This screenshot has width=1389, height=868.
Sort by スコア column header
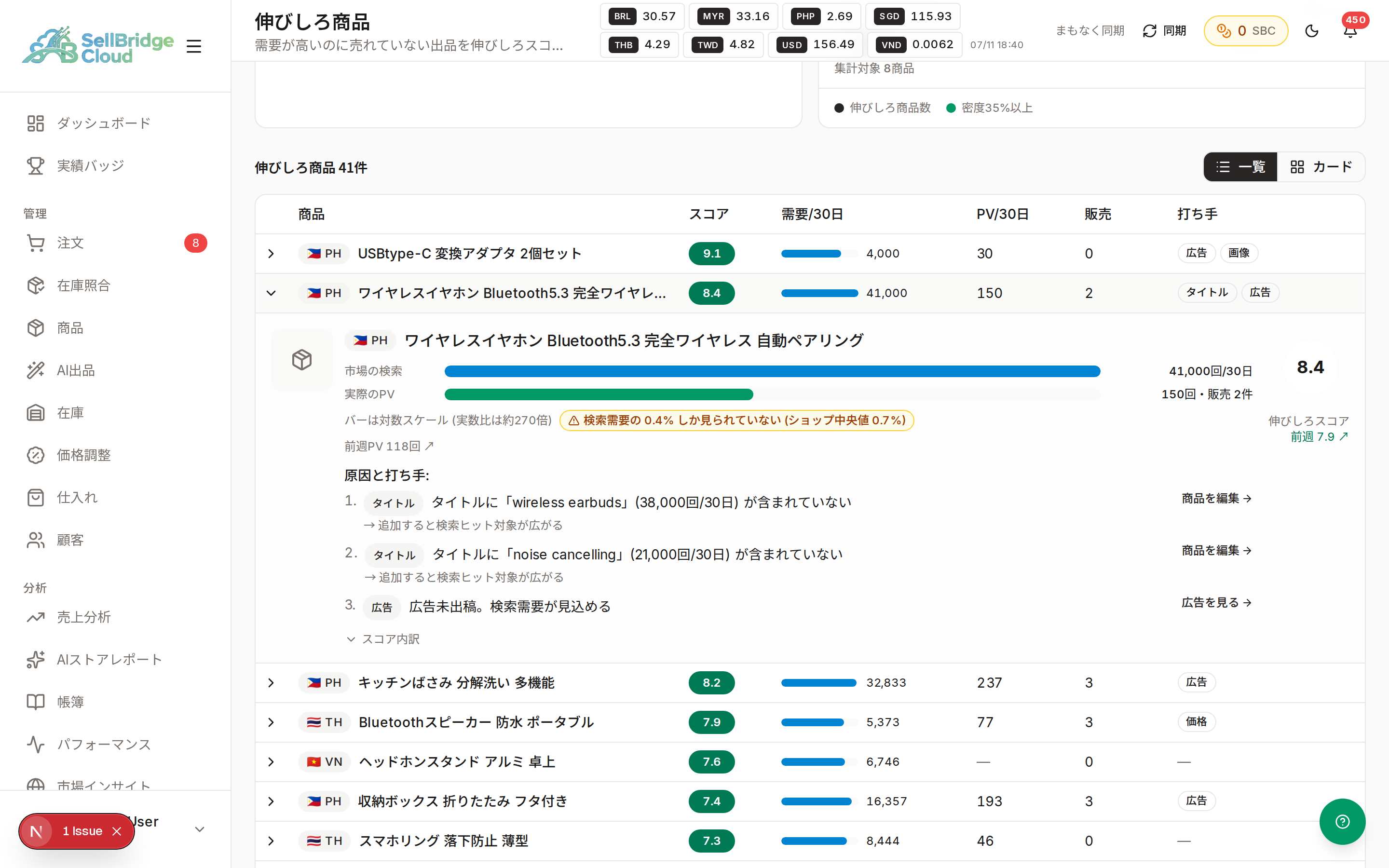click(709, 215)
